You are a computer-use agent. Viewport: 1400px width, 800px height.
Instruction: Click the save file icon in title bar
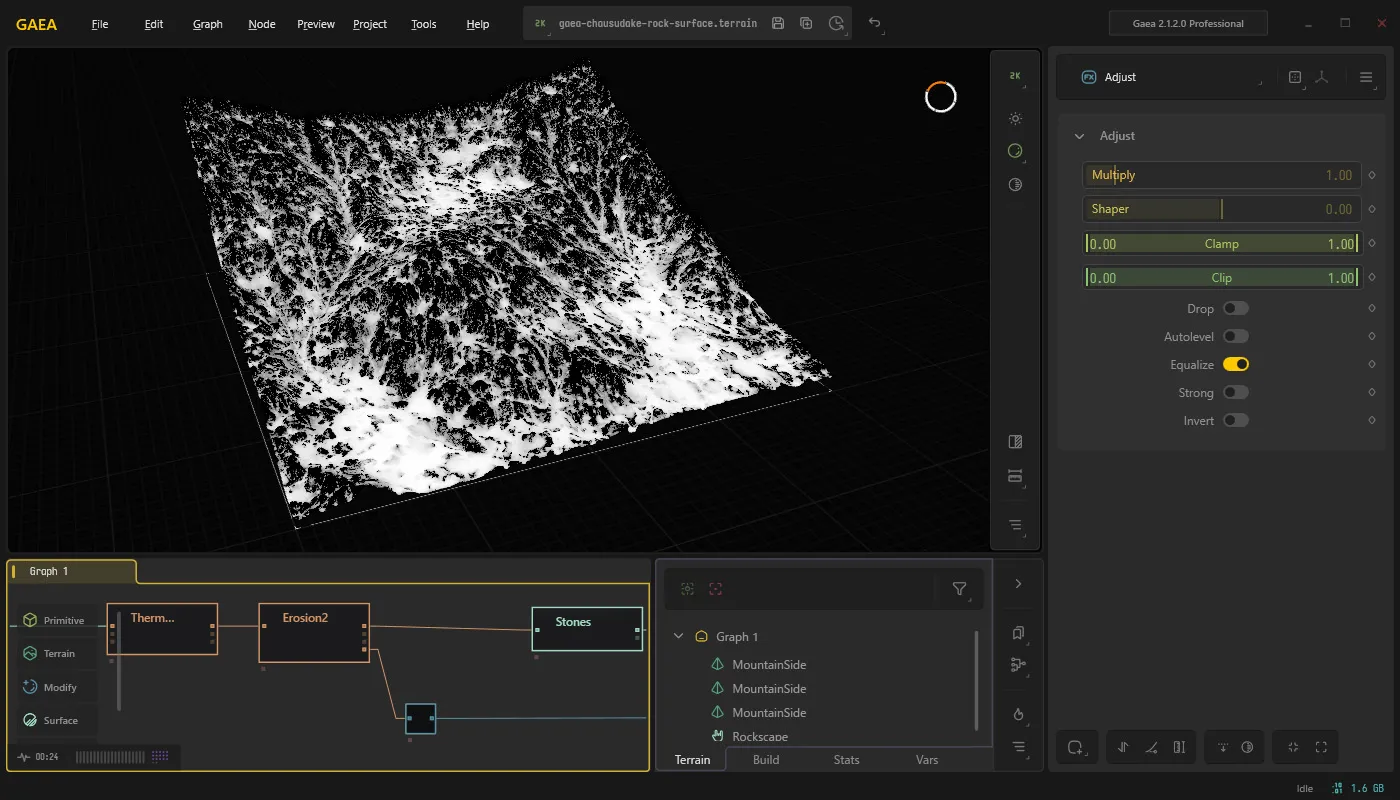pyautogui.click(x=778, y=23)
